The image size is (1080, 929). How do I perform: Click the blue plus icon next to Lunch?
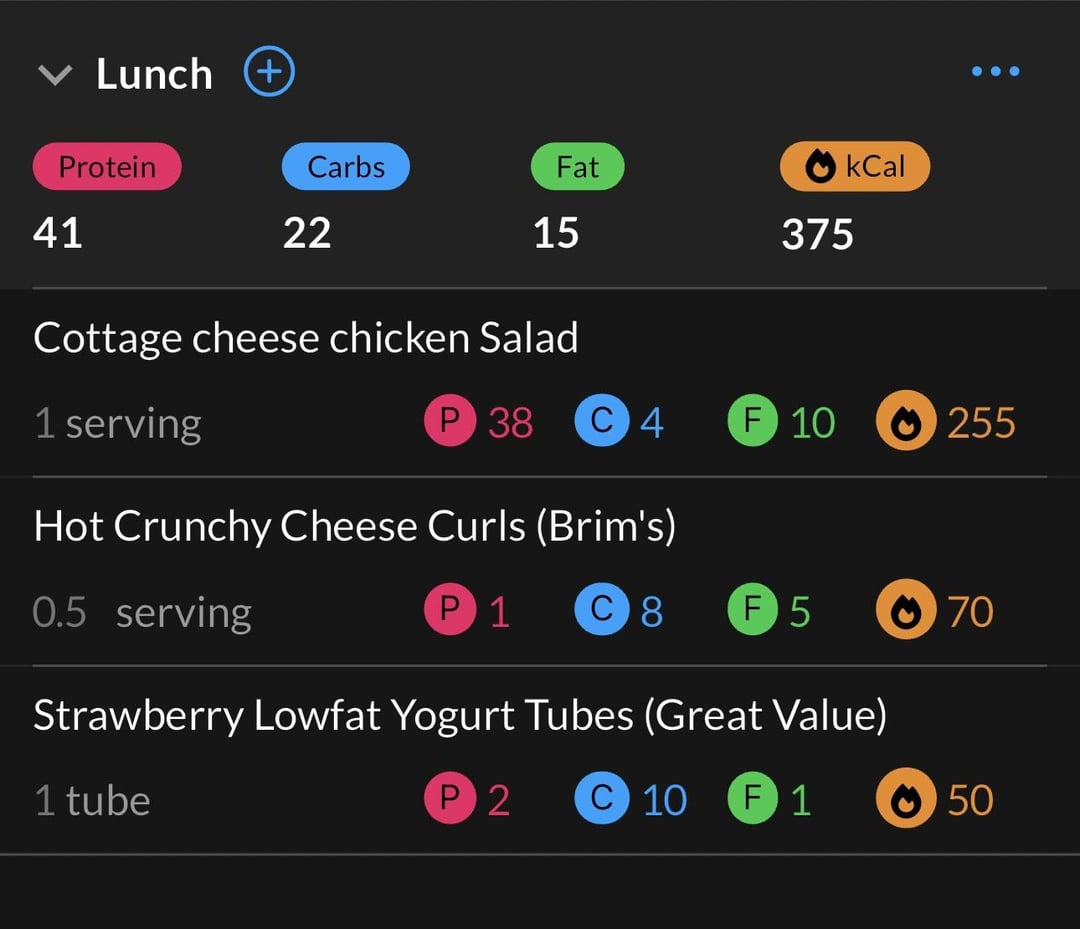269,73
